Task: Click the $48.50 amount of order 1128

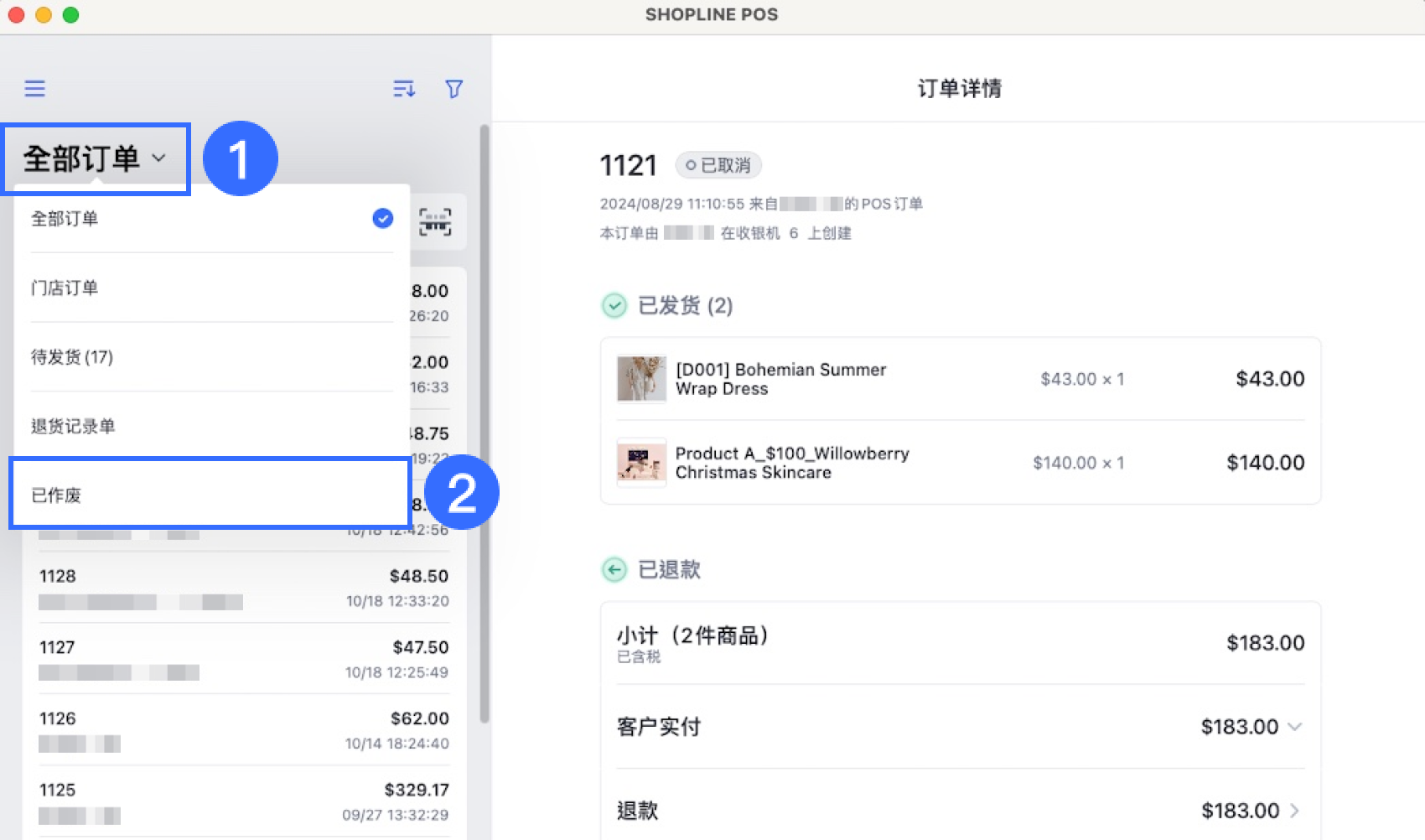Action: pyautogui.click(x=419, y=576)
